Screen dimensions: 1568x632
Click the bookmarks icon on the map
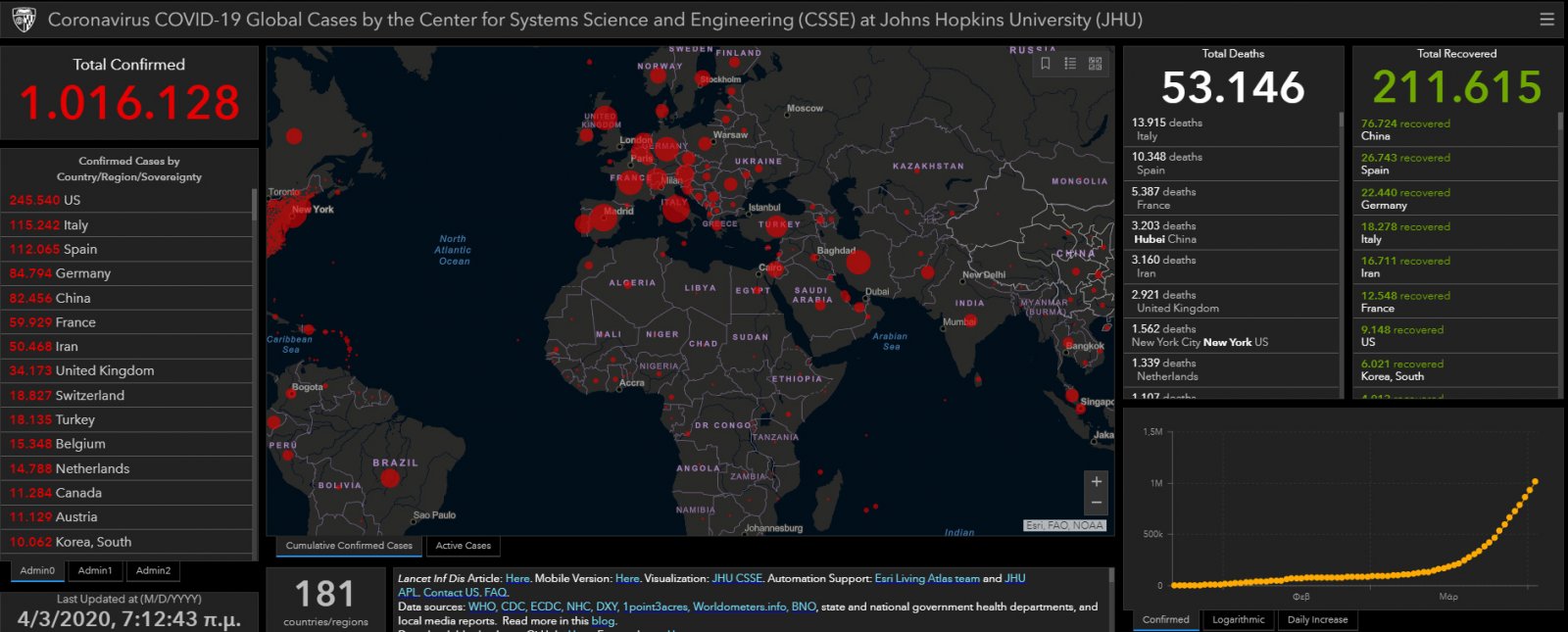tap(1046, 64)
